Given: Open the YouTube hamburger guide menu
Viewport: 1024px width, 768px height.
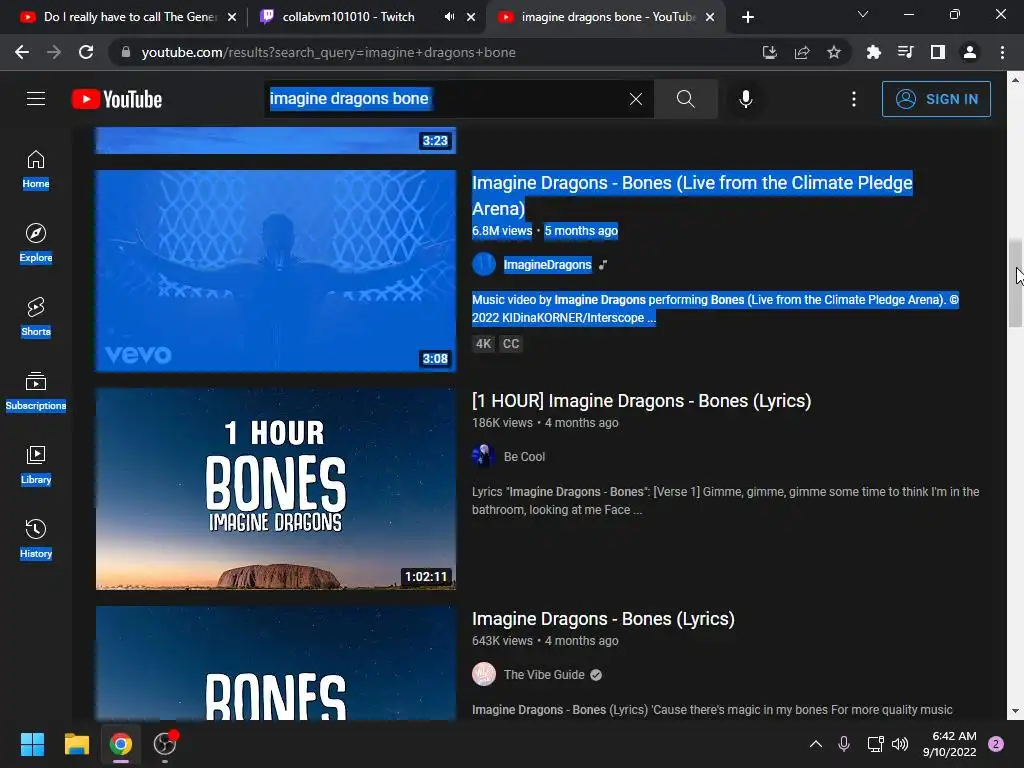Looking at the screenshot, I should tap(36, 99).
